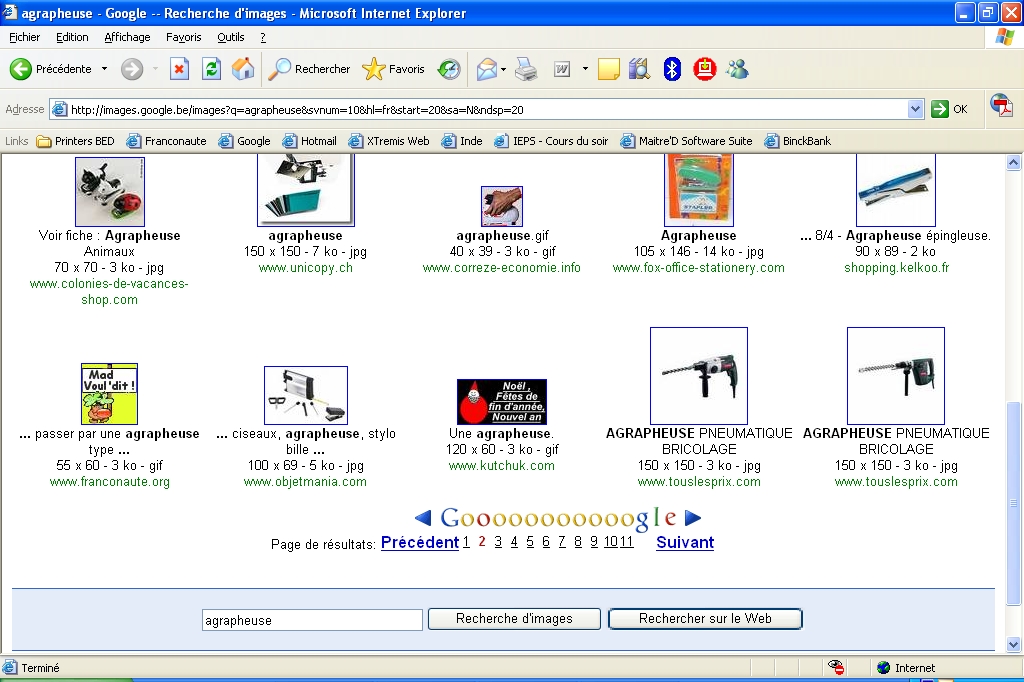1024x682 pixels.
Task: Print the page with the printer icon
Action: (x=526, y=69)
